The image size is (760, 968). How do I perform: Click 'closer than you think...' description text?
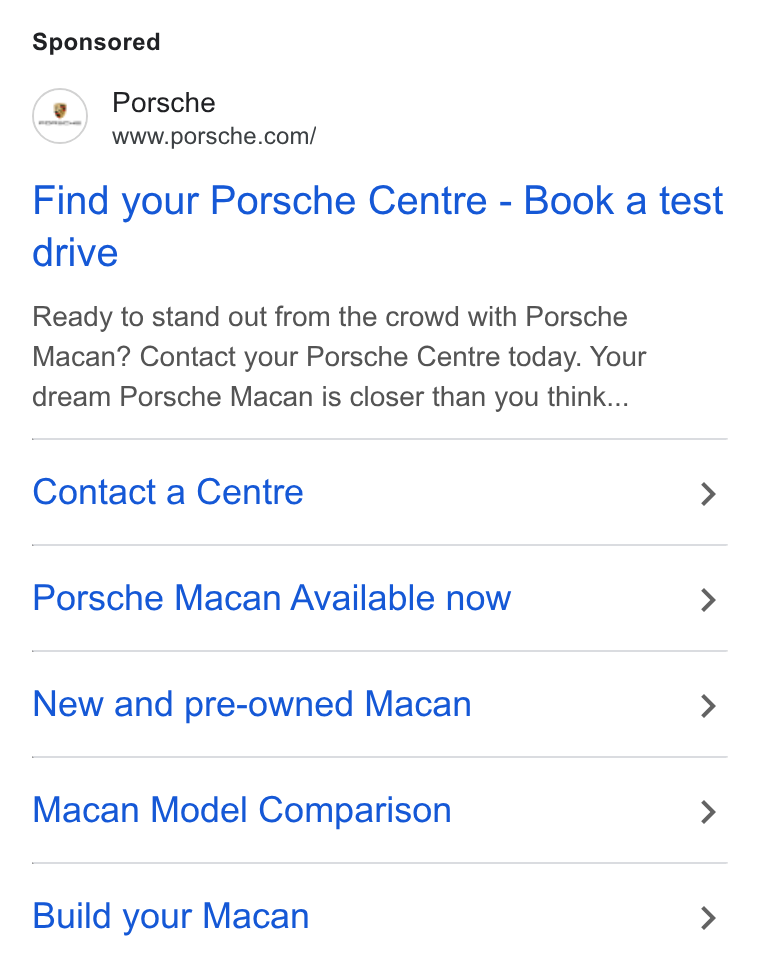[x=489, y=397]
